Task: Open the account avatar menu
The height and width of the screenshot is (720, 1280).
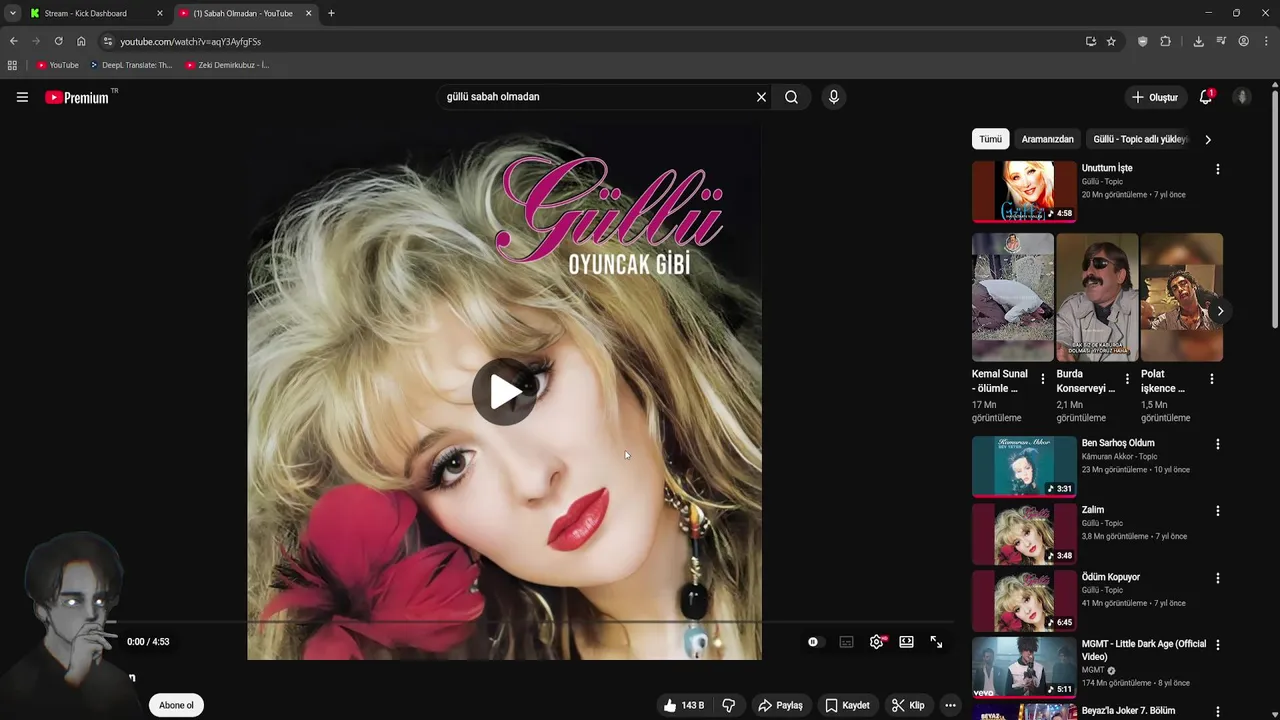Action: [1242, 97]
